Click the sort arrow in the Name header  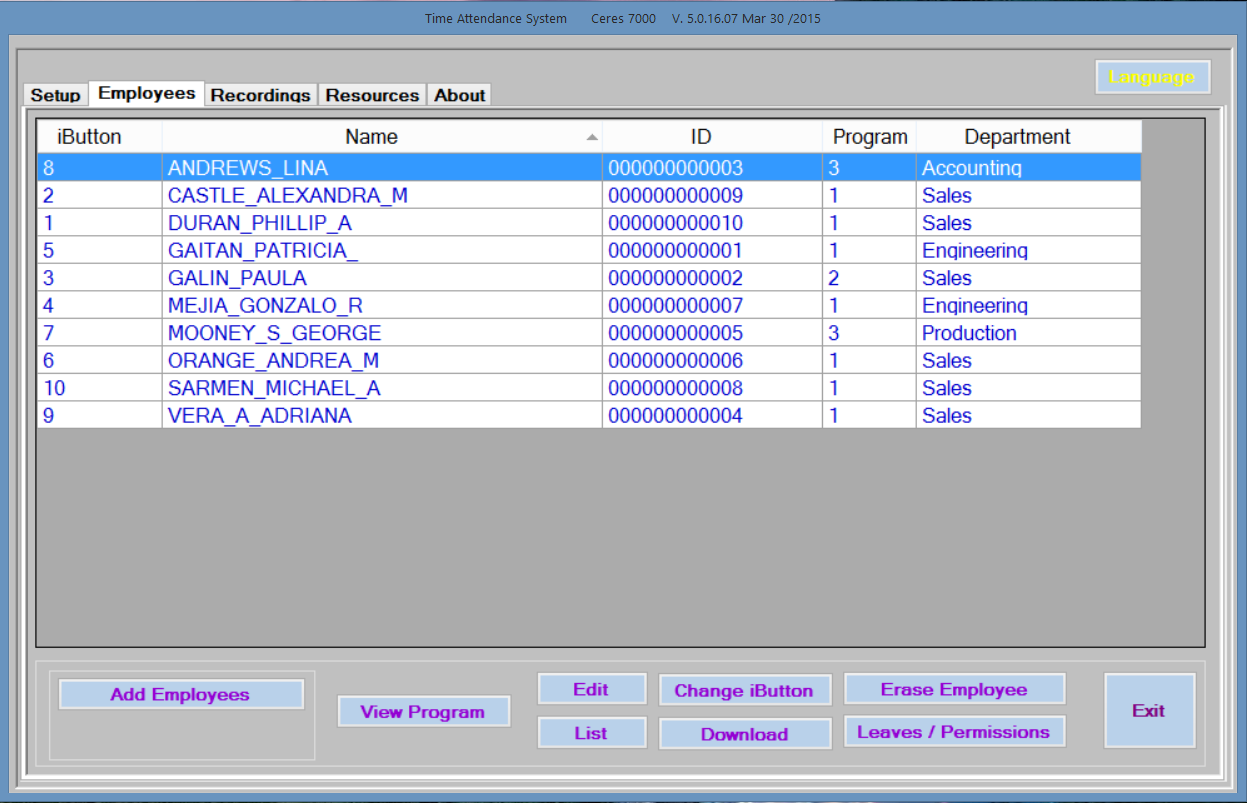pyautogui.click(x=592, y=137)
